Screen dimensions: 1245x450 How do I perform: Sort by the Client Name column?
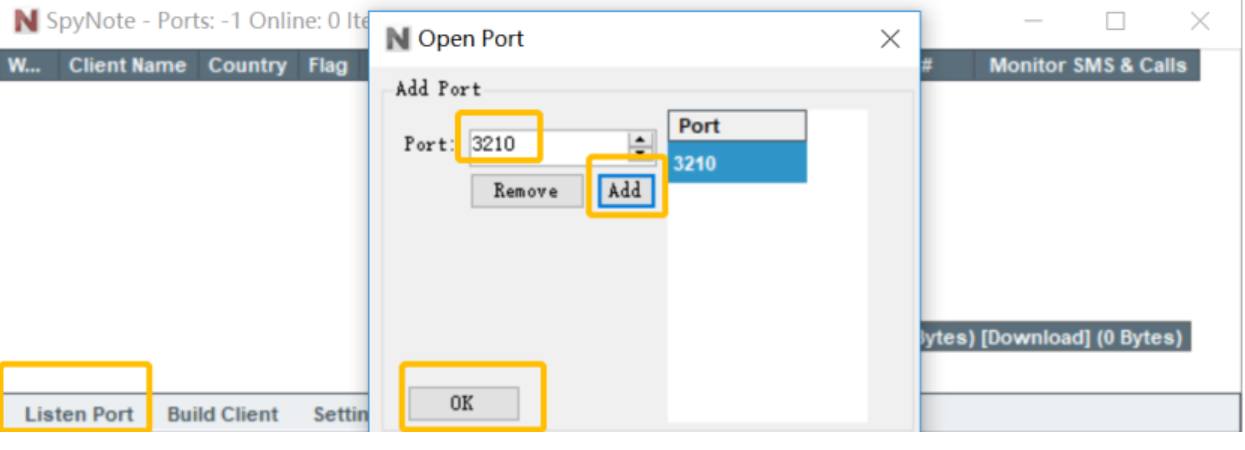[127, 66]
